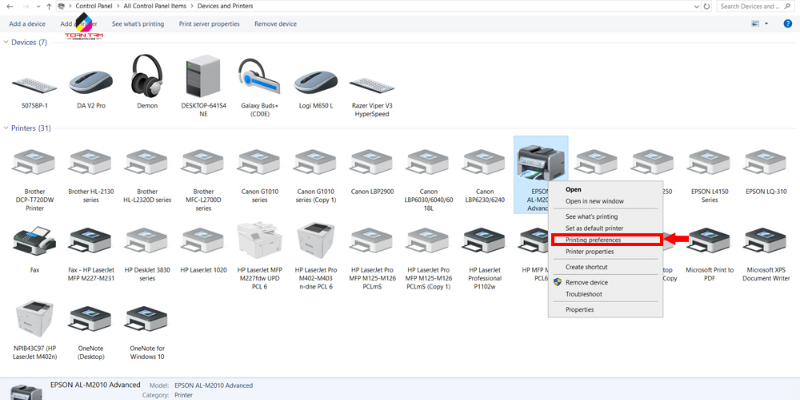Open the Help question mark icon
The image size is (800, 400).
click(x=787, y=23)
